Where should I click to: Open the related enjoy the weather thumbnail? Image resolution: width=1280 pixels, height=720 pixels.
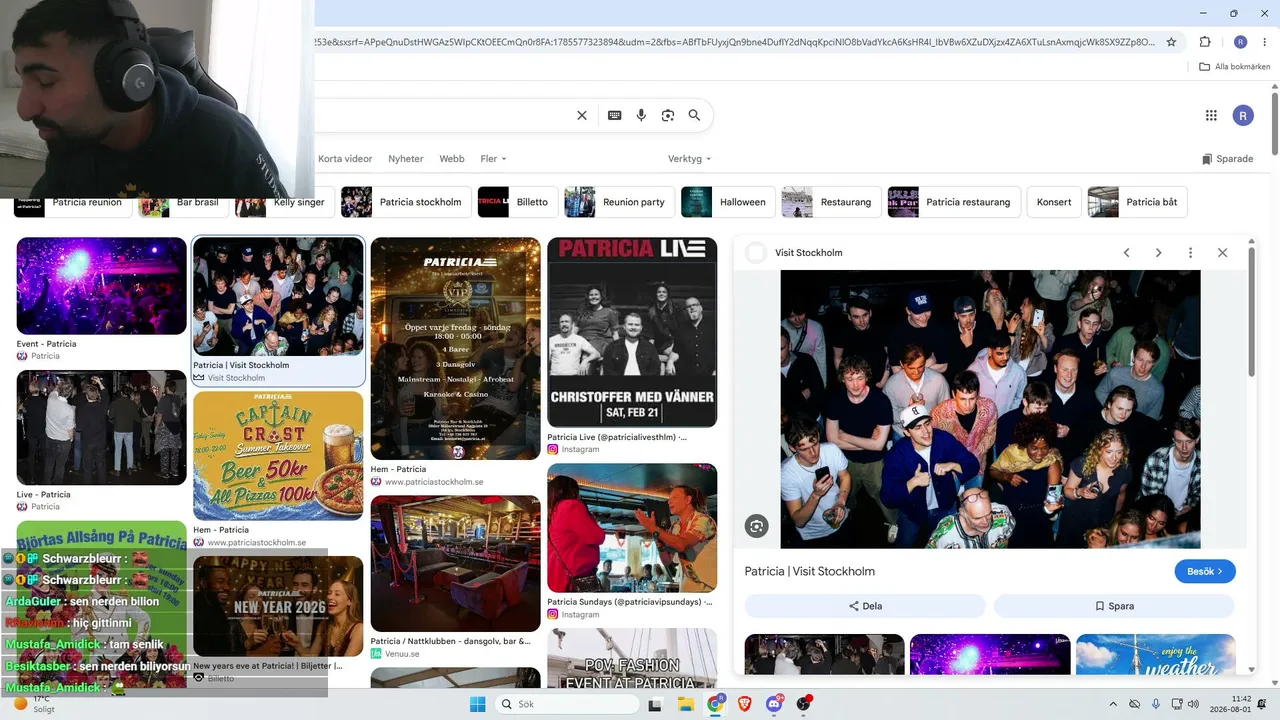pos(1156,655)
